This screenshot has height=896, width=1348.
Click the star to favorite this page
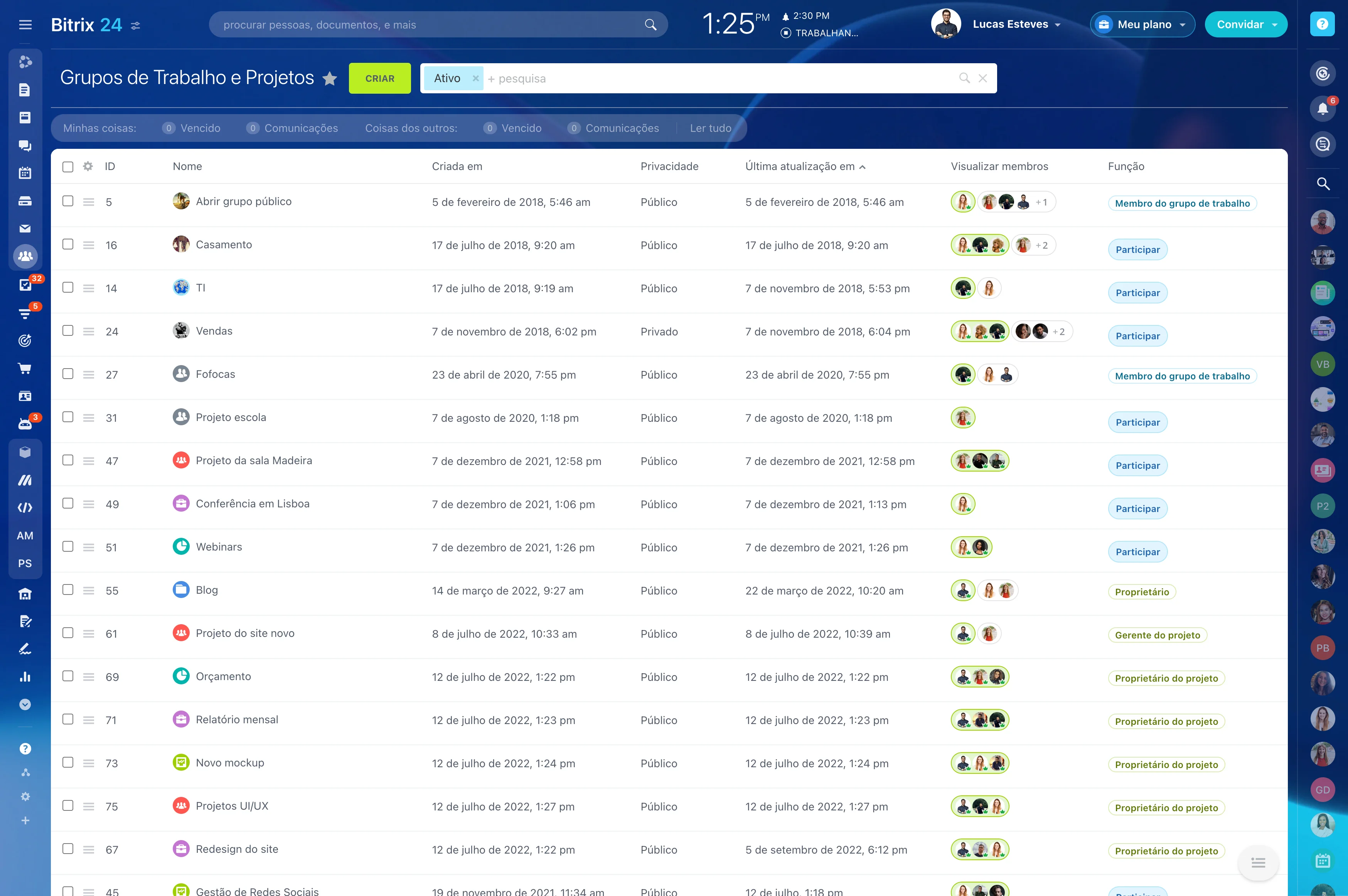(x=330, y=78)
